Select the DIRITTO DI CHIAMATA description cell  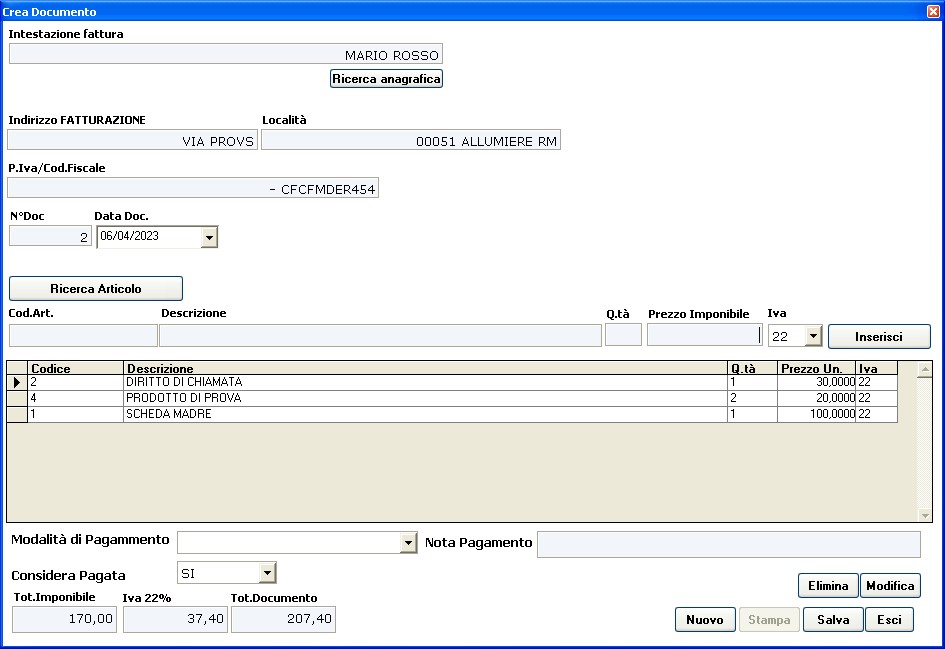tap(425, 382)
